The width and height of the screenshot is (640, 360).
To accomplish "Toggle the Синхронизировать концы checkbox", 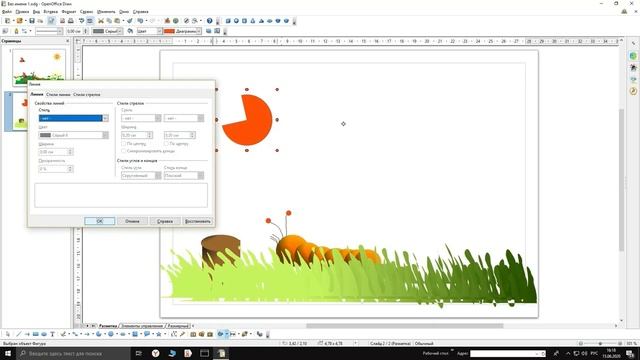I will pos(124,151).
